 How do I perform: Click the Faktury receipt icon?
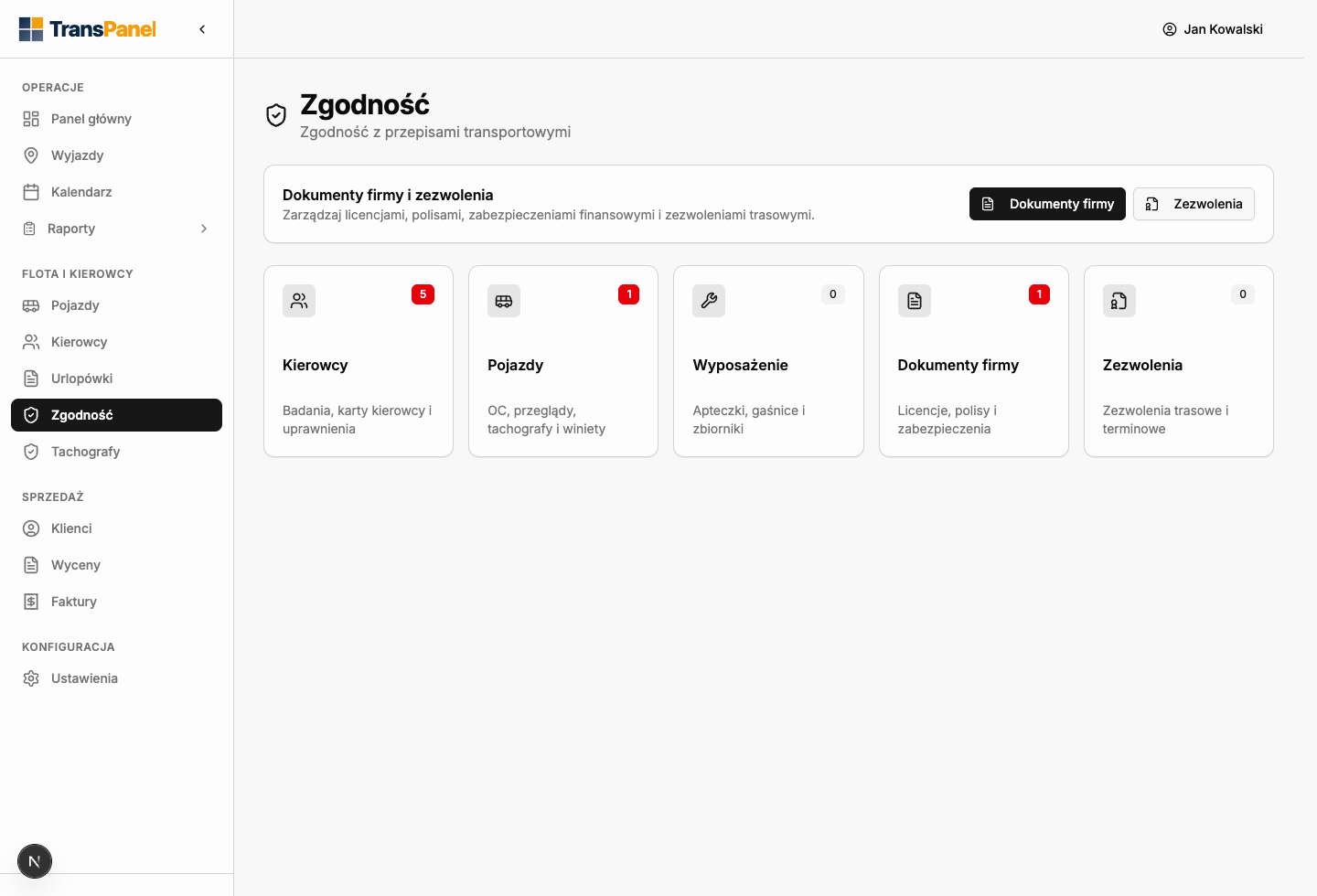point(31,602)
